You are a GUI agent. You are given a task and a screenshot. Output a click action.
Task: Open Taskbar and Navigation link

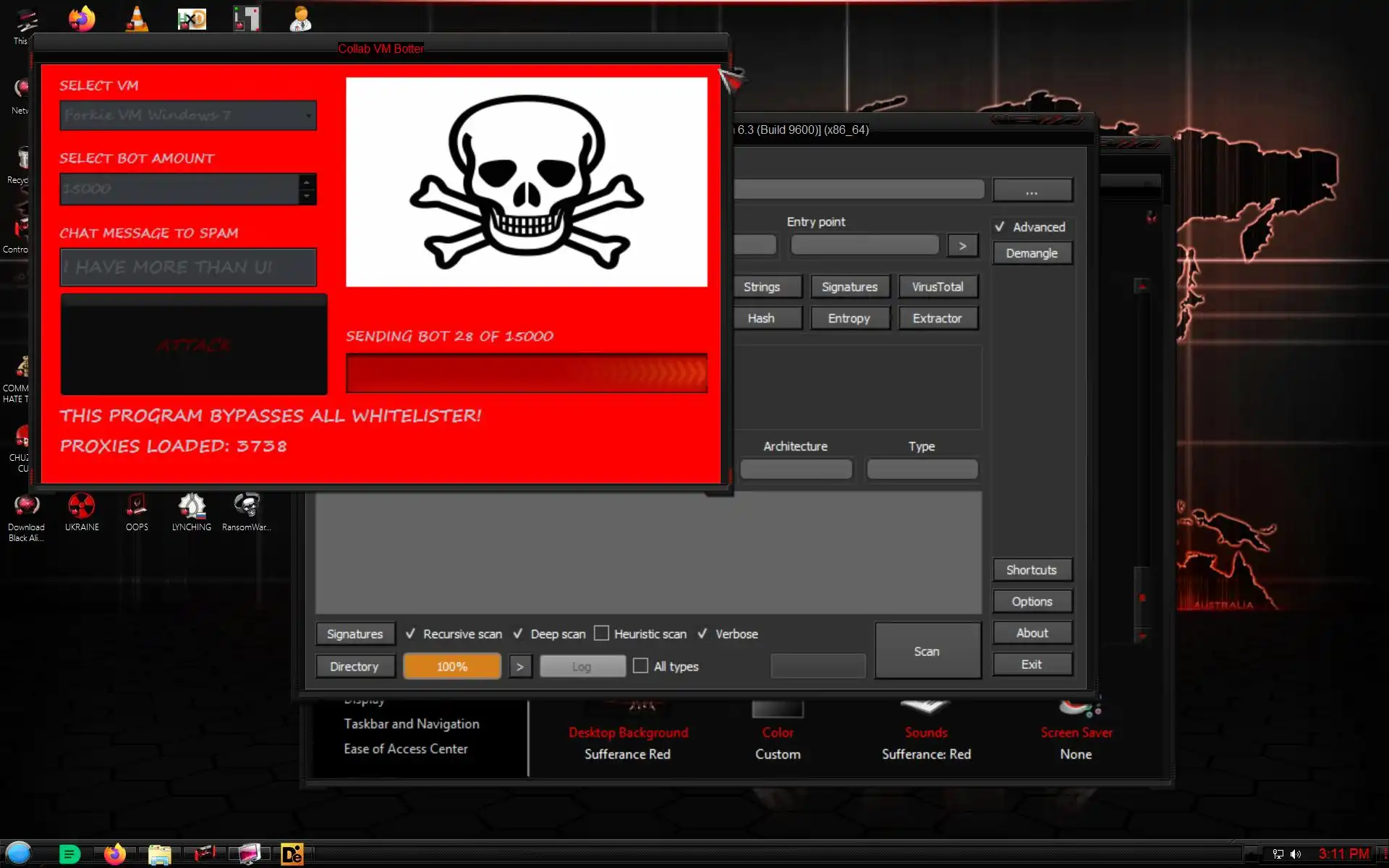411,723
